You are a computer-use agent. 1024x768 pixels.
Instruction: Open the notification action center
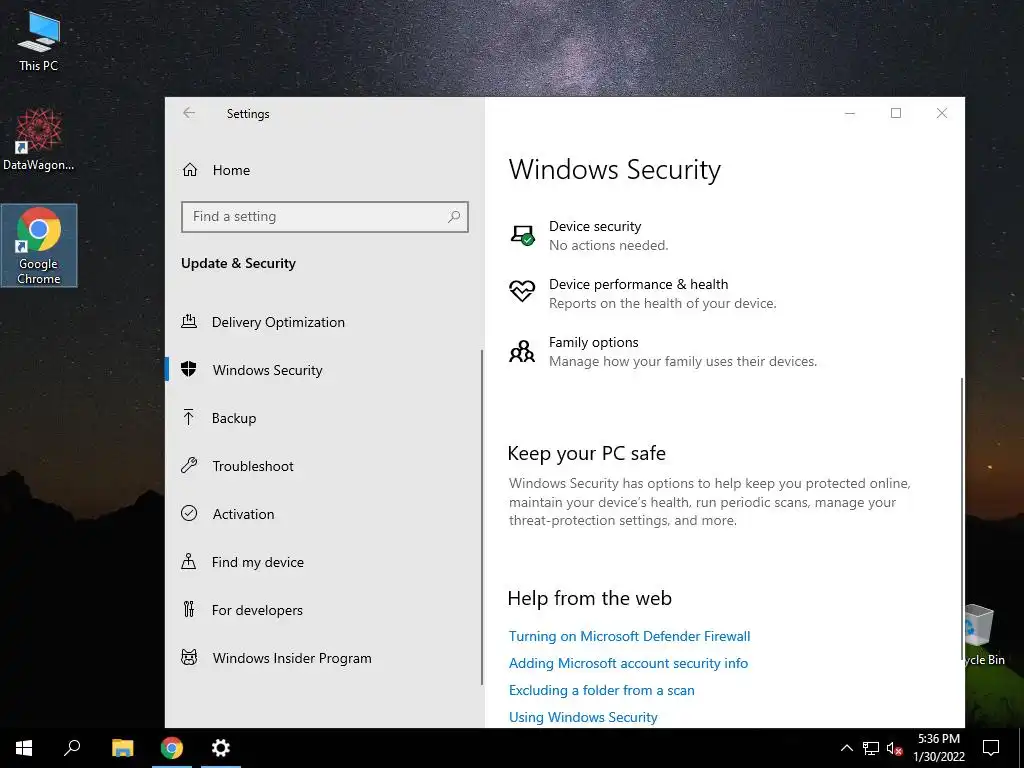coord(991,748)
